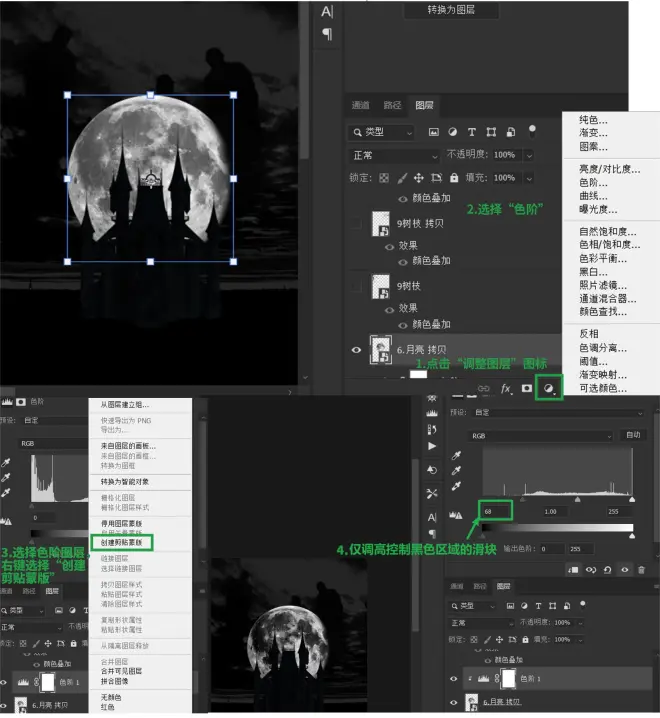Open 正常 blend mode dropdown in 9树枝 panel

tap(394, 156)
